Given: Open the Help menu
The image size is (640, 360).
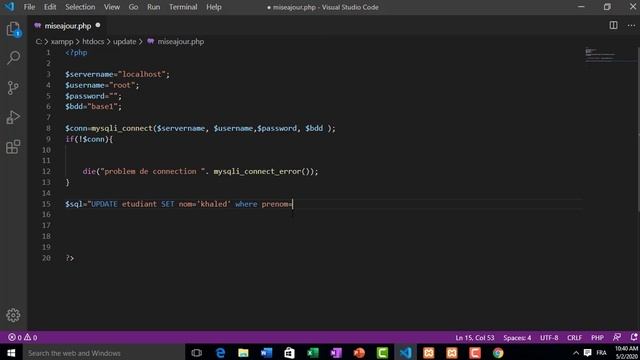Looking at the screenshot, I should pyautogui.click(x=213, y=7).
